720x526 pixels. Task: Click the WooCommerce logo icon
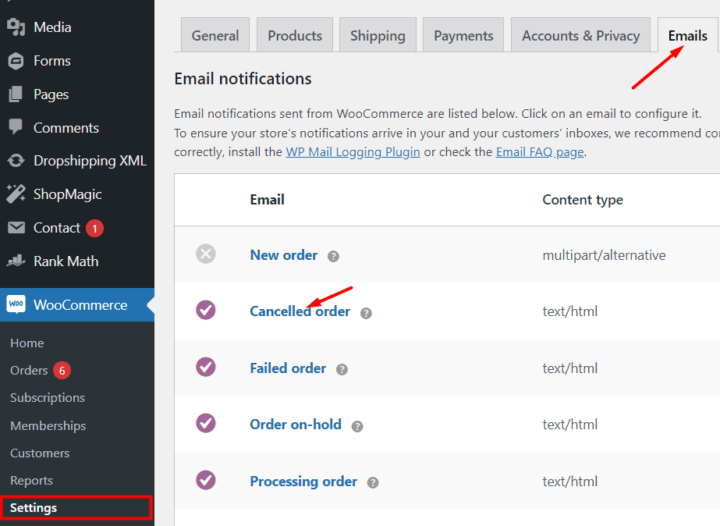tap(16, 304)
